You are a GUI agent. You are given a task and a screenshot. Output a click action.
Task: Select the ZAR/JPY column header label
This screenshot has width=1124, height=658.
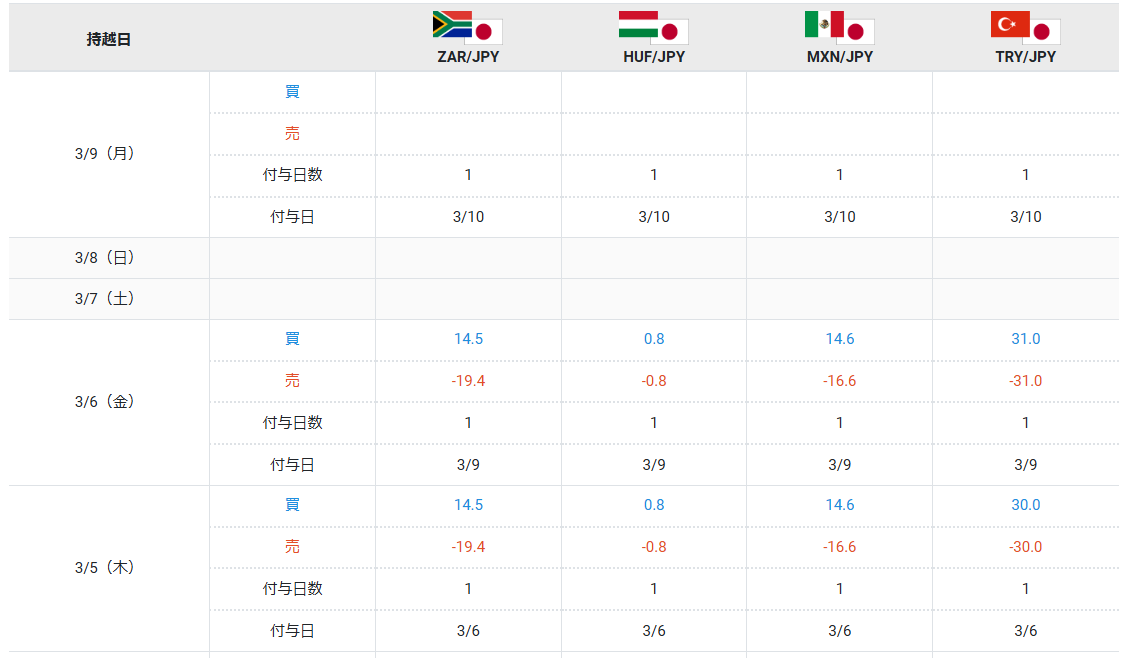(468, 57)
